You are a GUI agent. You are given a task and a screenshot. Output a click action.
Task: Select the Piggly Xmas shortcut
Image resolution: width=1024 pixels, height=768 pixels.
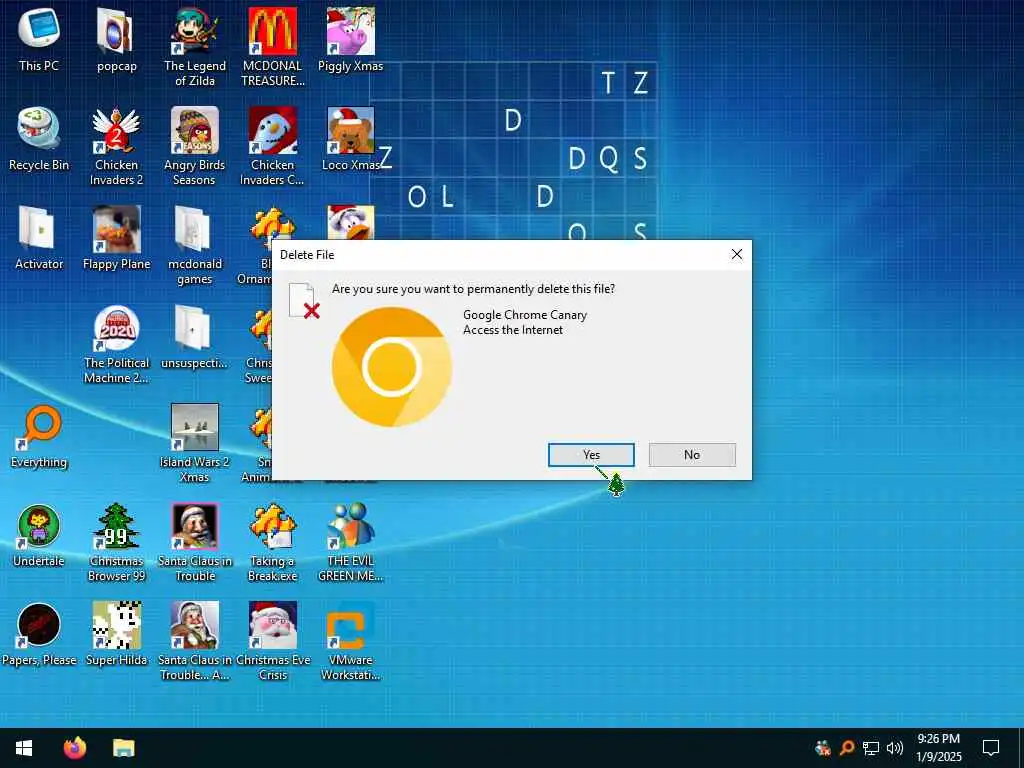[351, 39]
